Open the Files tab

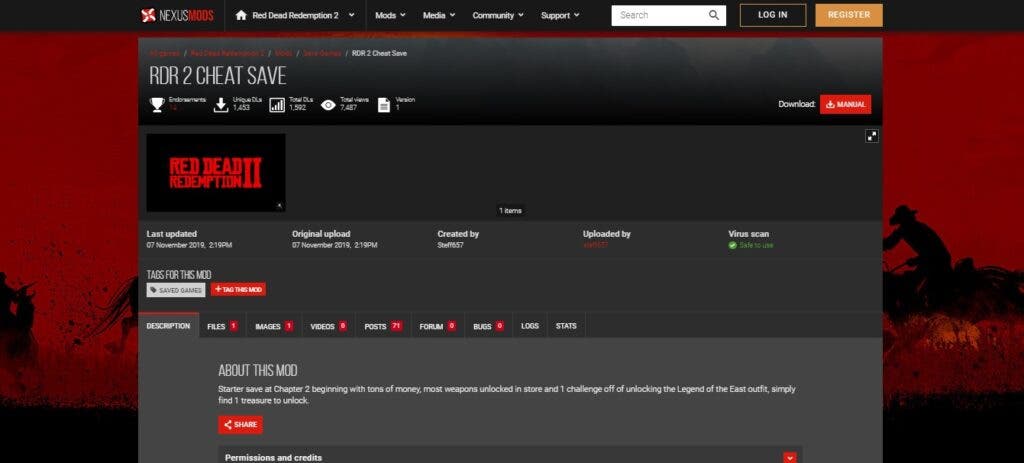tap(222, 326)
